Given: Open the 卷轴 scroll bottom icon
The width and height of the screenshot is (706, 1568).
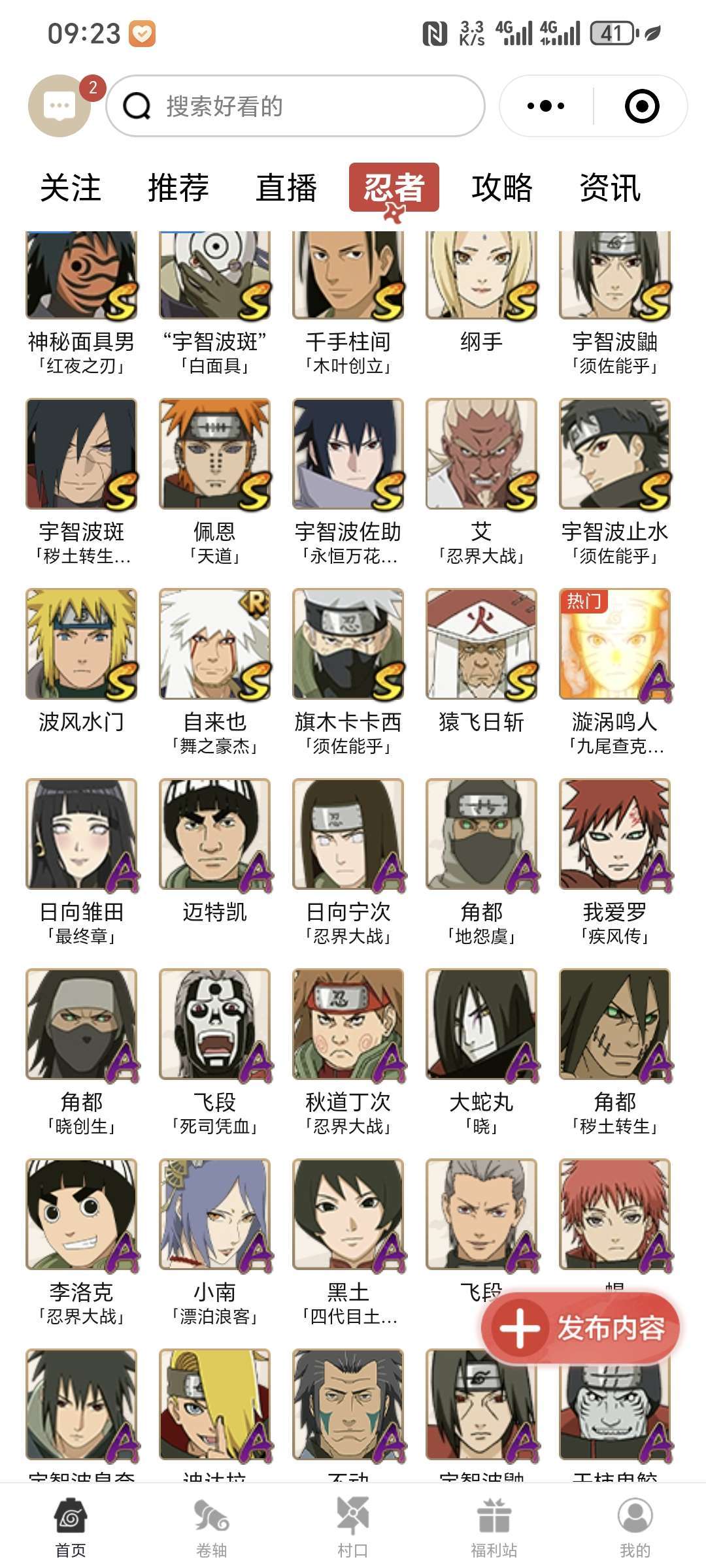Looking at the screenshot, I should [x=212, y=1527].
